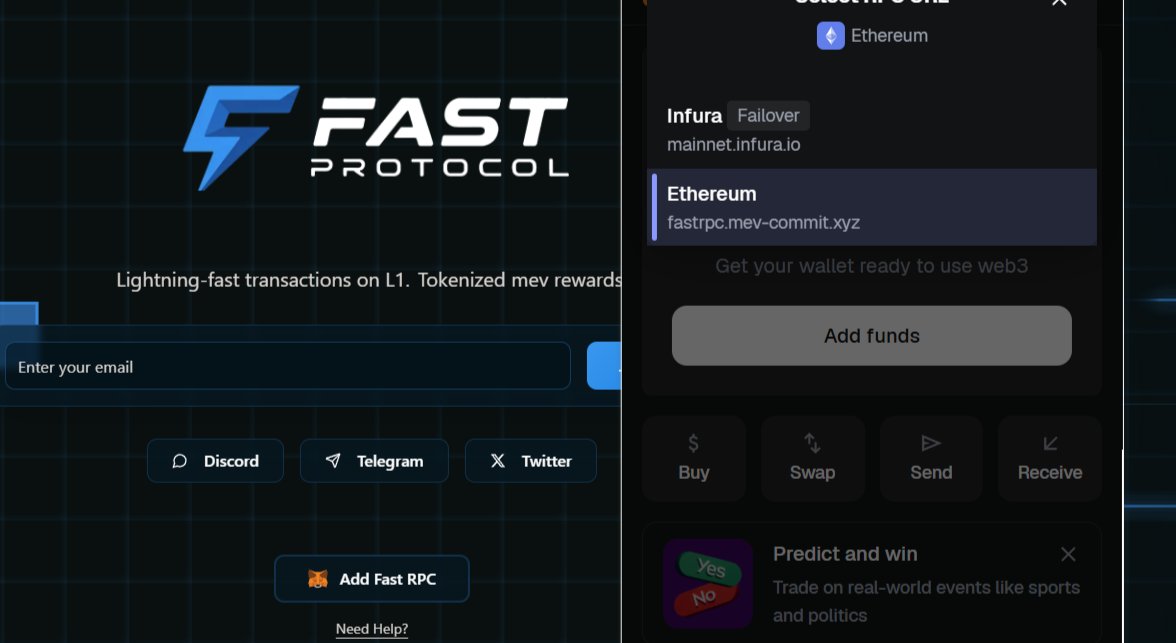Click the Receive action tile
Image resolution: width=1176 pixels, height=643 pixels.
click(x=1050, y=458)
